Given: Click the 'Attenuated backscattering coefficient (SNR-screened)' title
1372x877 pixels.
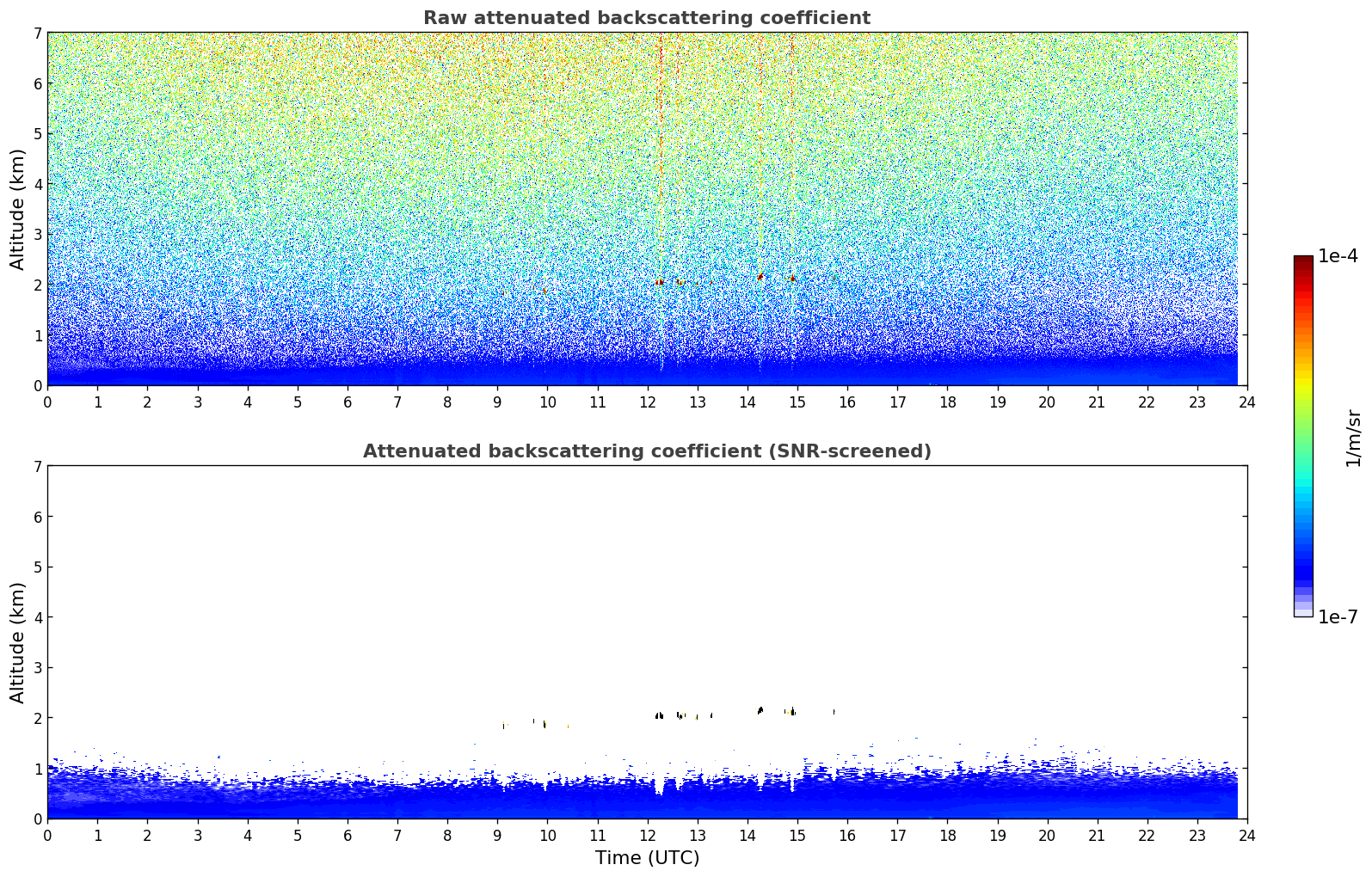Looking at the screenshot, I should coord(647,451).
